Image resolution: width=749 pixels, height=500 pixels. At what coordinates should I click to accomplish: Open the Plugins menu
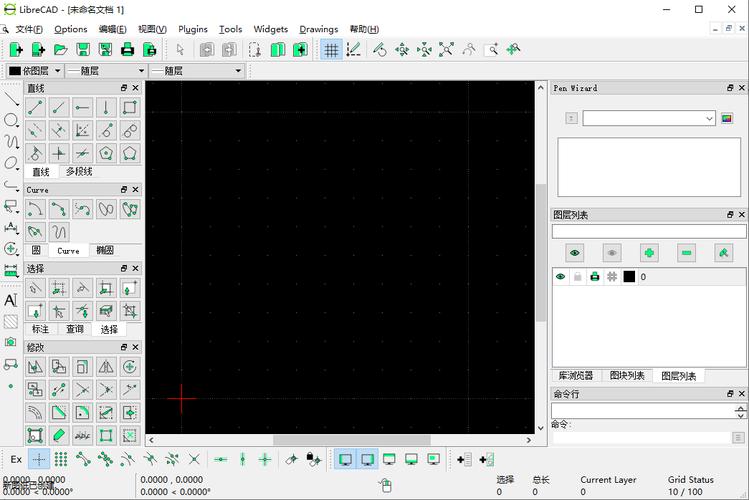click(x=193, y=29)
